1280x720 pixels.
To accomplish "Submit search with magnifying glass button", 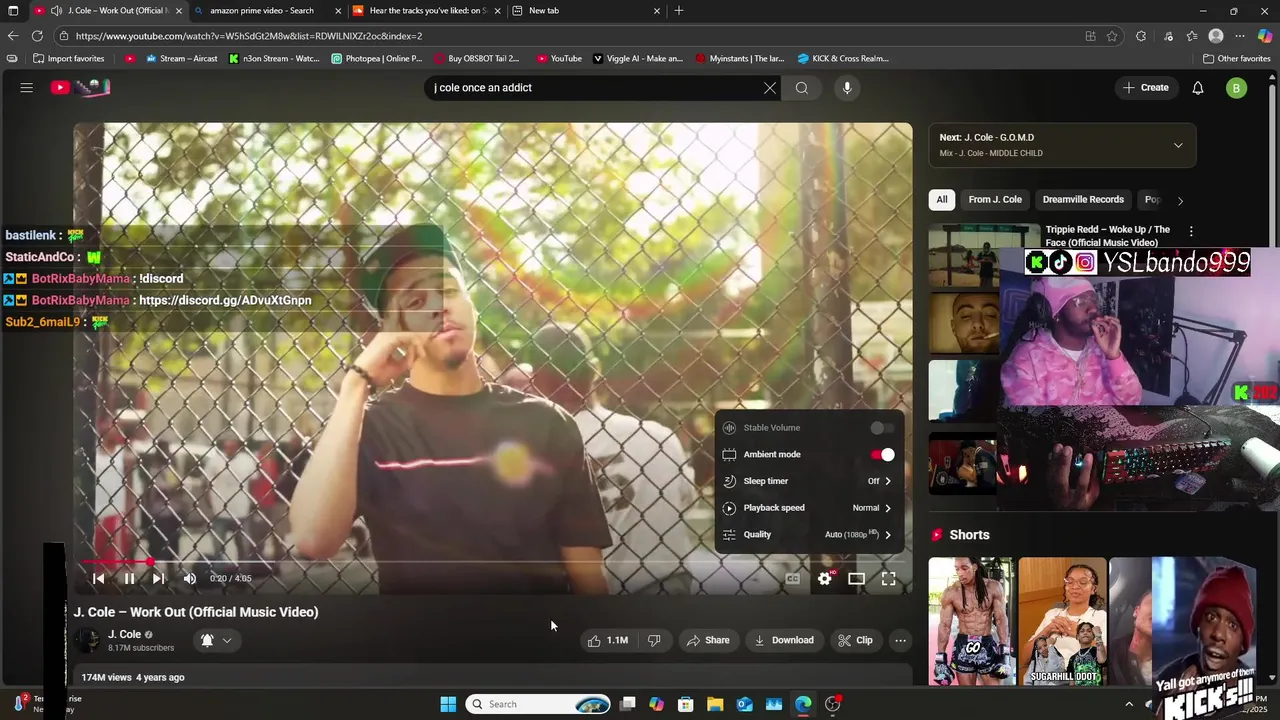I will 802,88.
